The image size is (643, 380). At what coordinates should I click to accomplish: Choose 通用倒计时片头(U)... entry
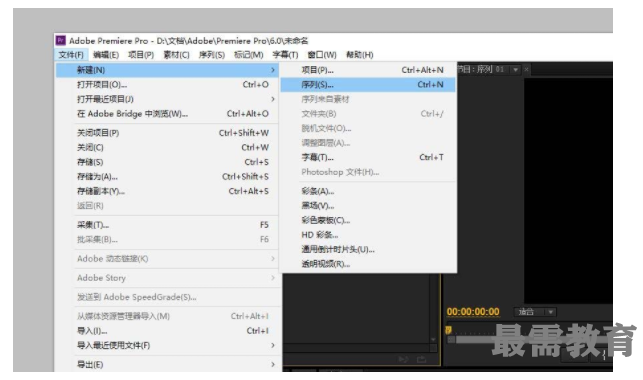[x=368, y=249]
